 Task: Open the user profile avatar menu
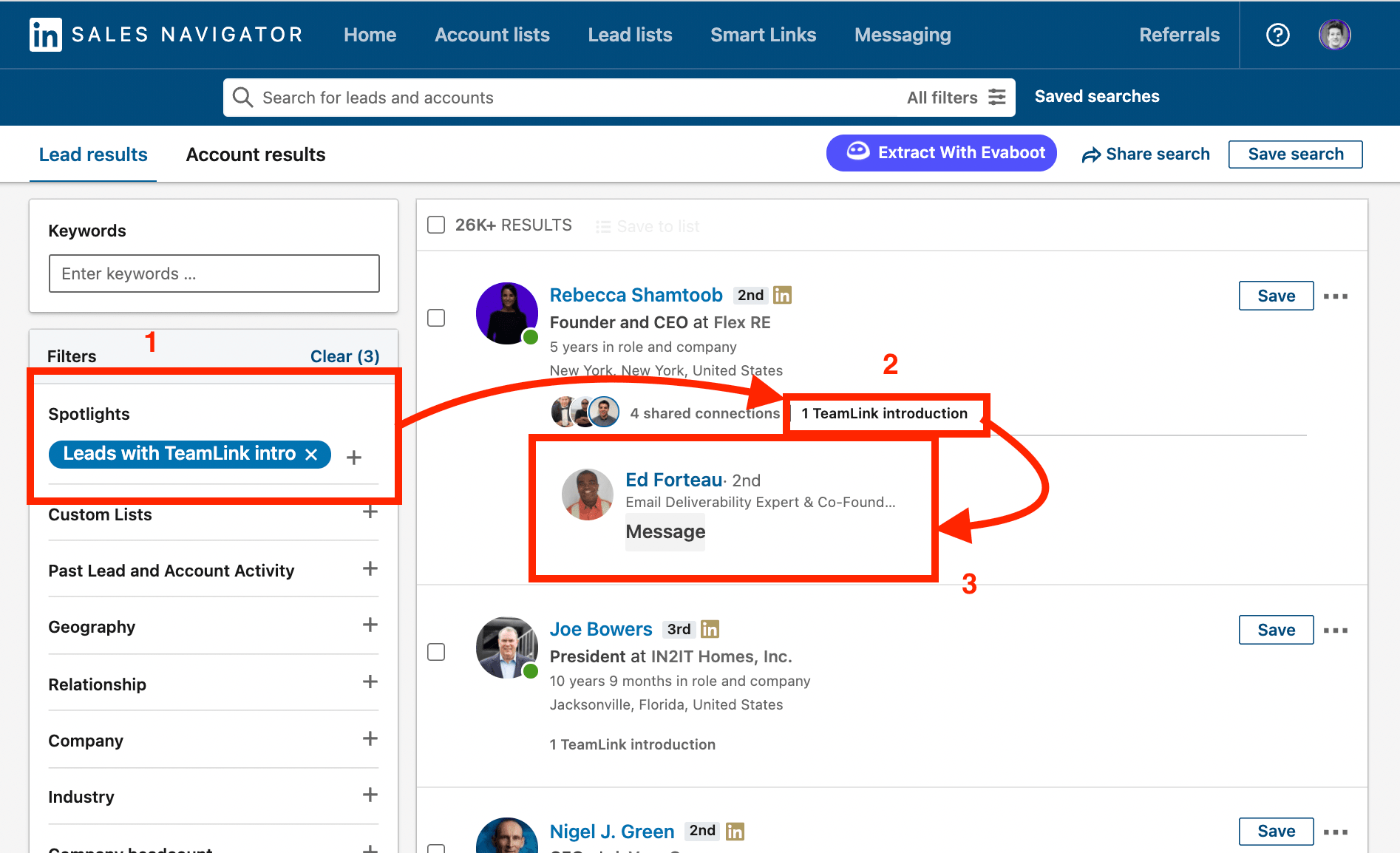pyautogui.click(x=1334, y=35)
